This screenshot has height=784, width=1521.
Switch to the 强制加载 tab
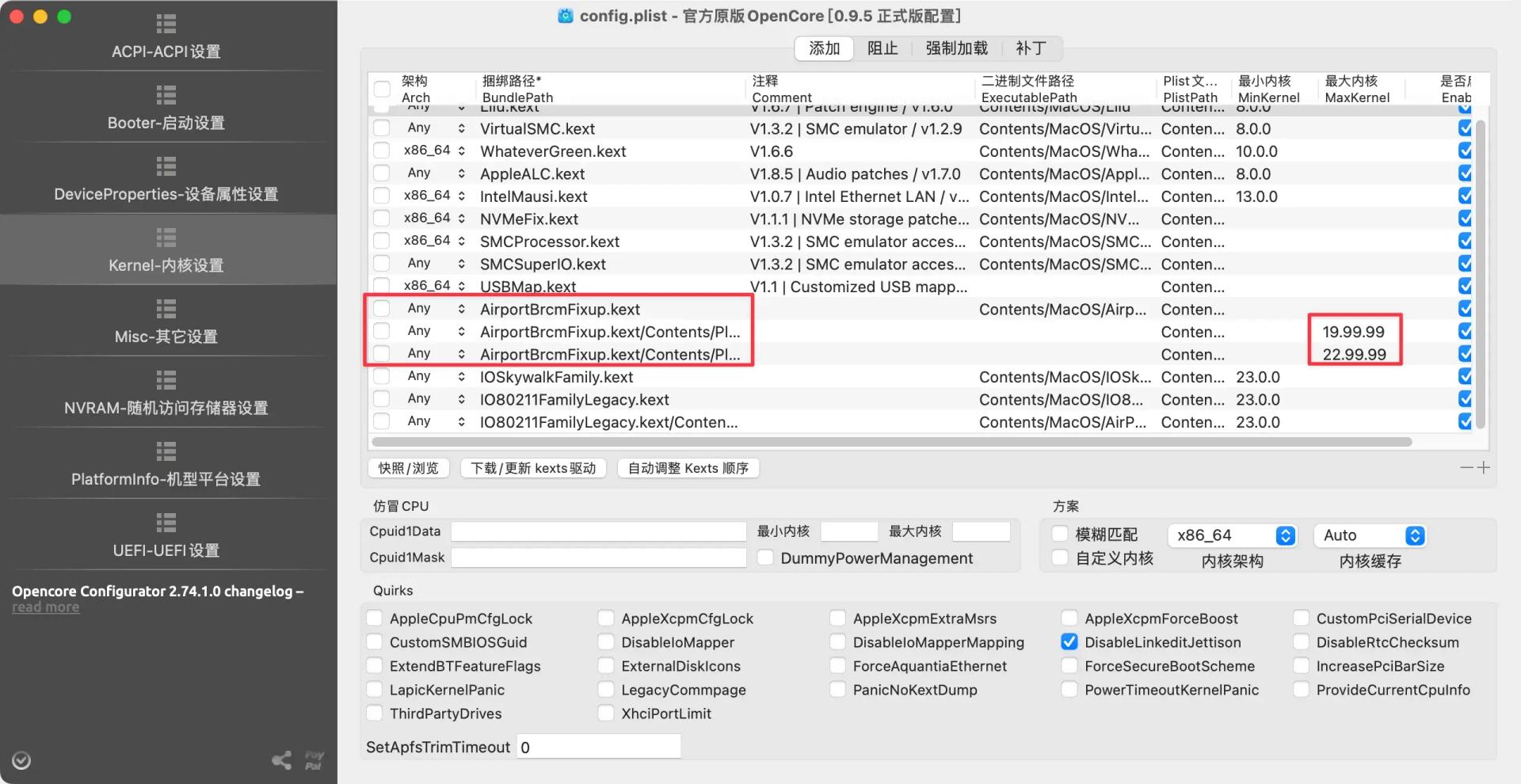click(x=956, y=48)
